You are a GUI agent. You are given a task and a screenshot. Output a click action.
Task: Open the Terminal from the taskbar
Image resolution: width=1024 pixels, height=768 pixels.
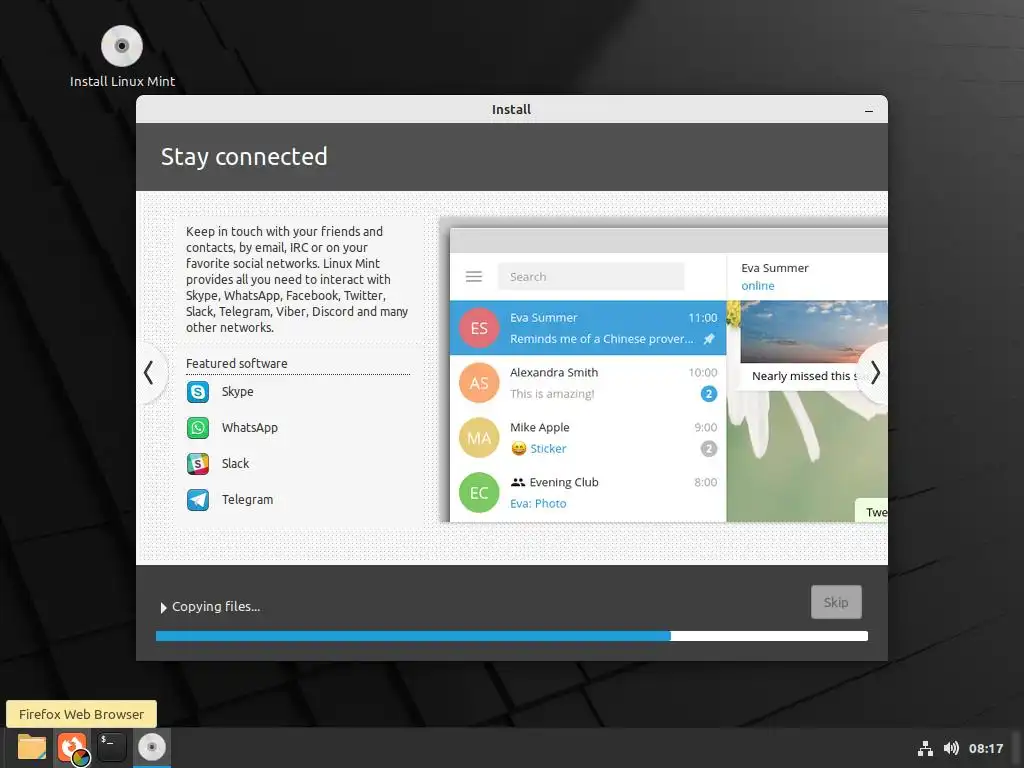(x=112, y=747)
